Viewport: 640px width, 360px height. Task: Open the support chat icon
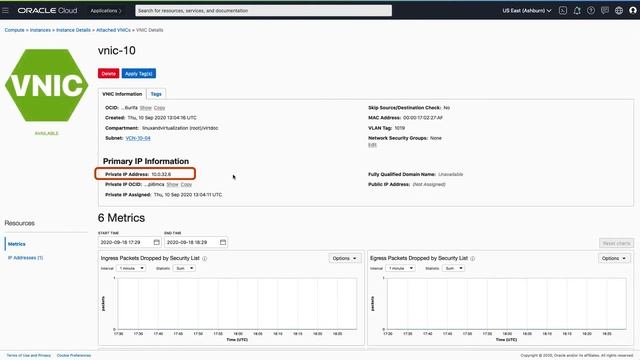pos(605,11)
